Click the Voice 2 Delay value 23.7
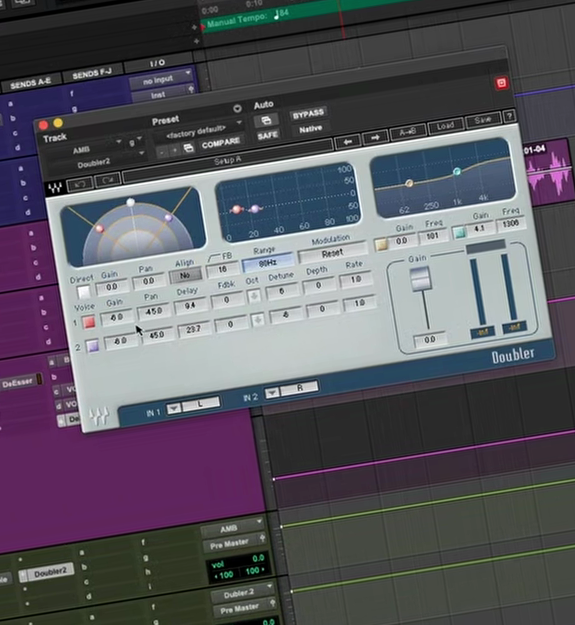This screenshot has width=575, height=625. pyautogui.click(x=194, y=330)
